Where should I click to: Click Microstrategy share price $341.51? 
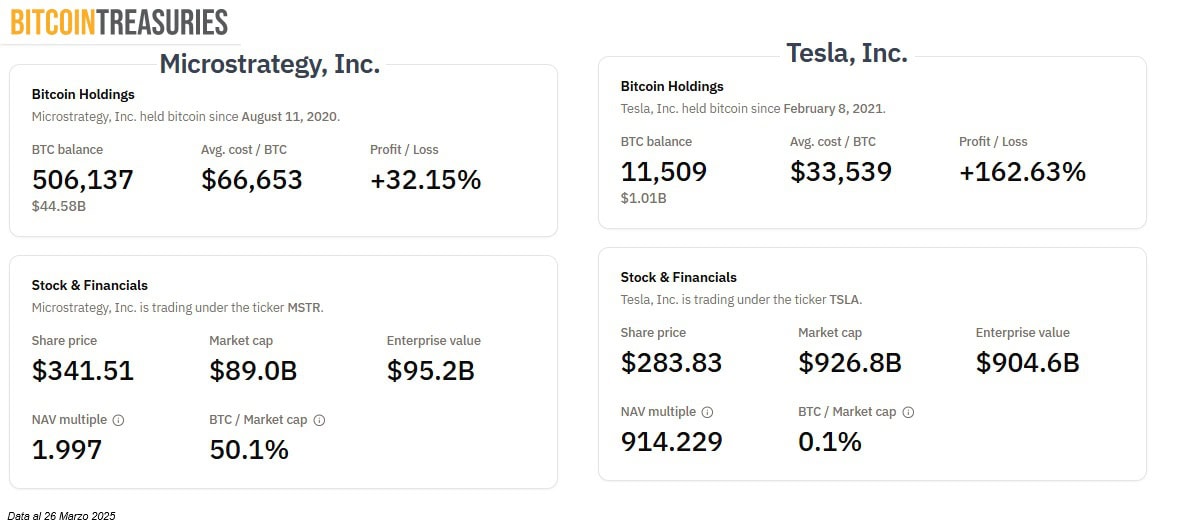(x=83, y=371)
